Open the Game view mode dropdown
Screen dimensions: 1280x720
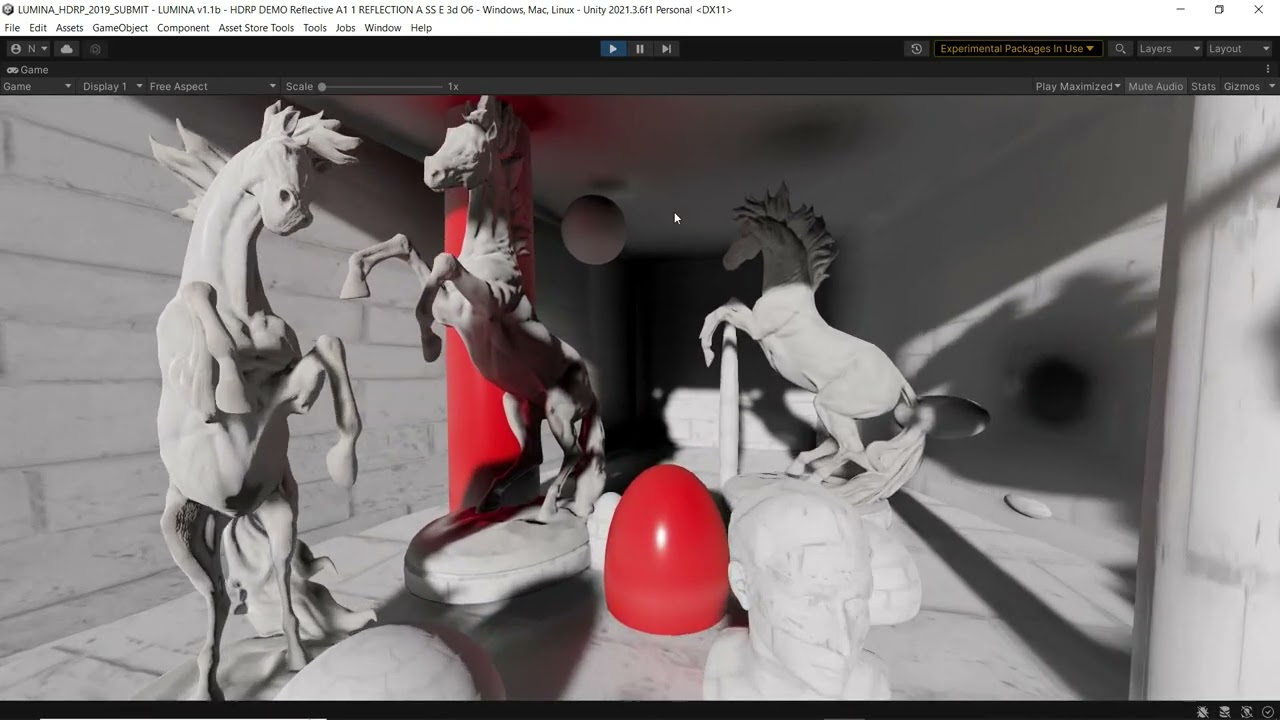[x=37, y=87]
